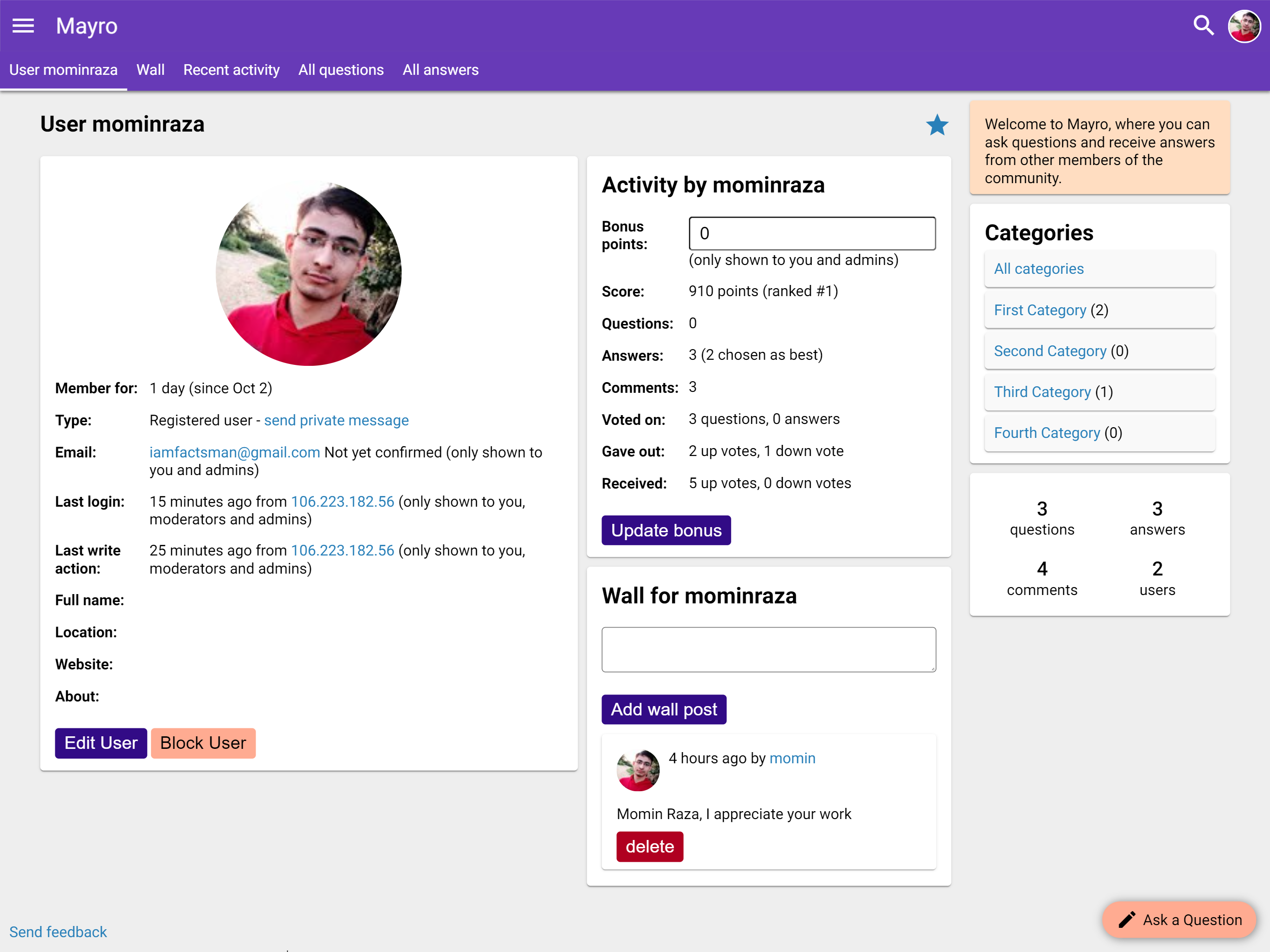Click the Block User button
Viewport: 1270px width, 952px height.
point(203,743)
